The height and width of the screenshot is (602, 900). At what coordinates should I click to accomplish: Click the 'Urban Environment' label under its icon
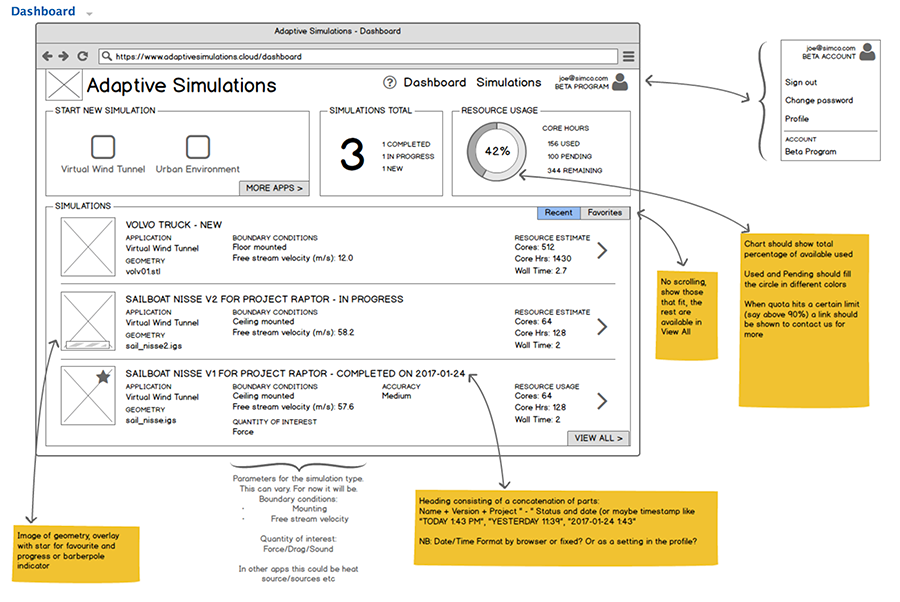tap(198, 169)
